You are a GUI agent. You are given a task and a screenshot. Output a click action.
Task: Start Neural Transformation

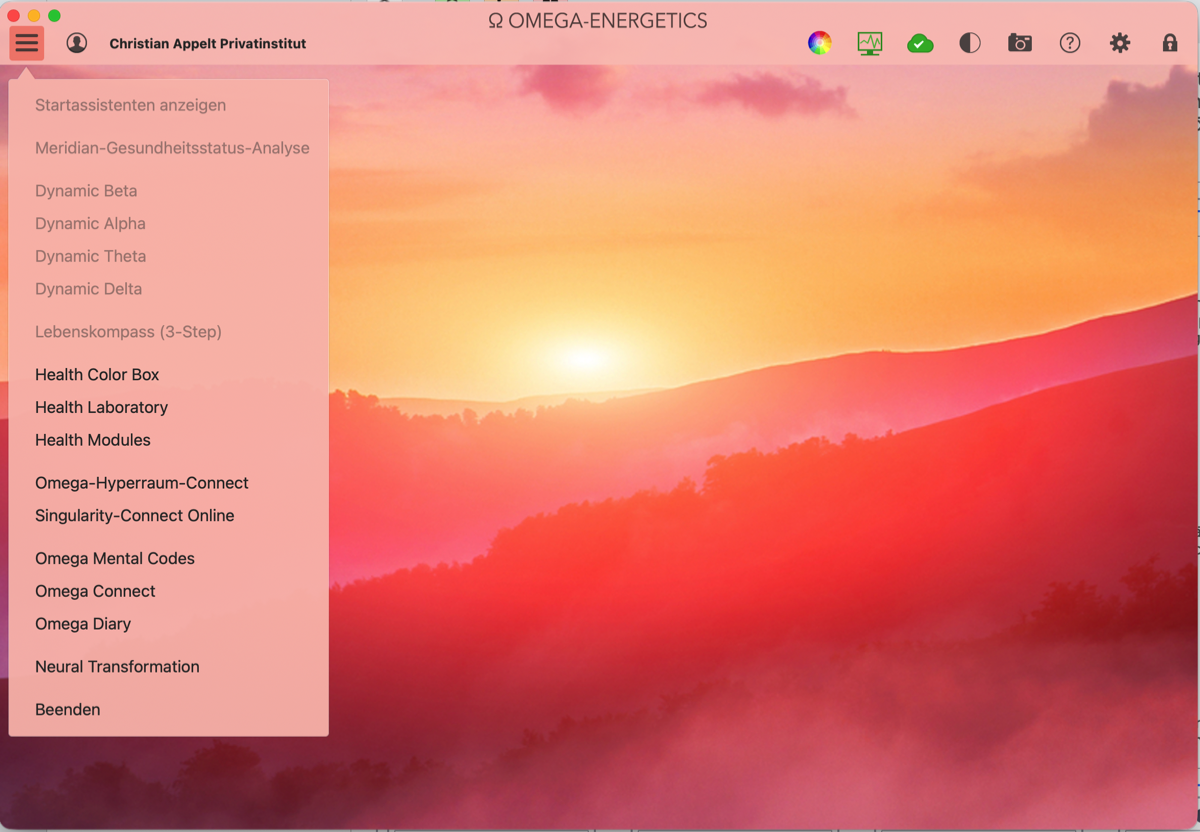tap(117, 667)
